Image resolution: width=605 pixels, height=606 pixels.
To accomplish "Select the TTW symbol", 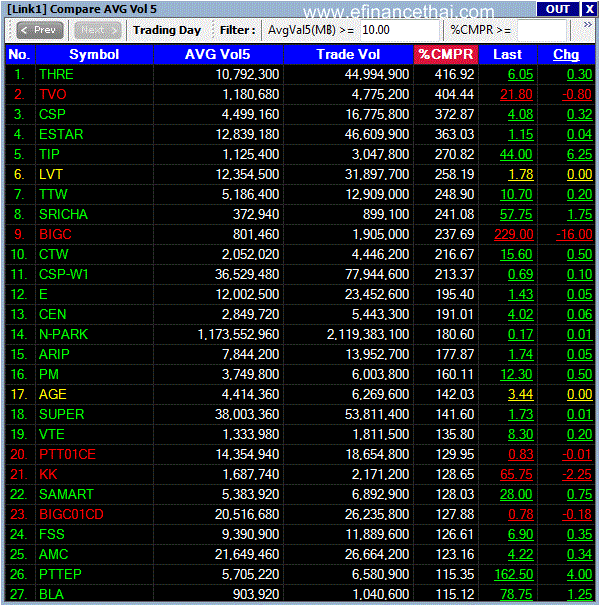I will (x=53, y=194).
